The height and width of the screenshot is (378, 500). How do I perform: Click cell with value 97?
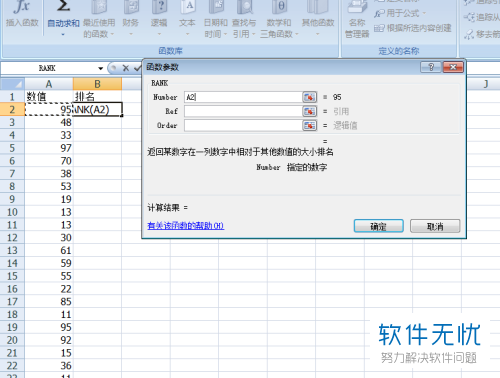click(49, 148)
